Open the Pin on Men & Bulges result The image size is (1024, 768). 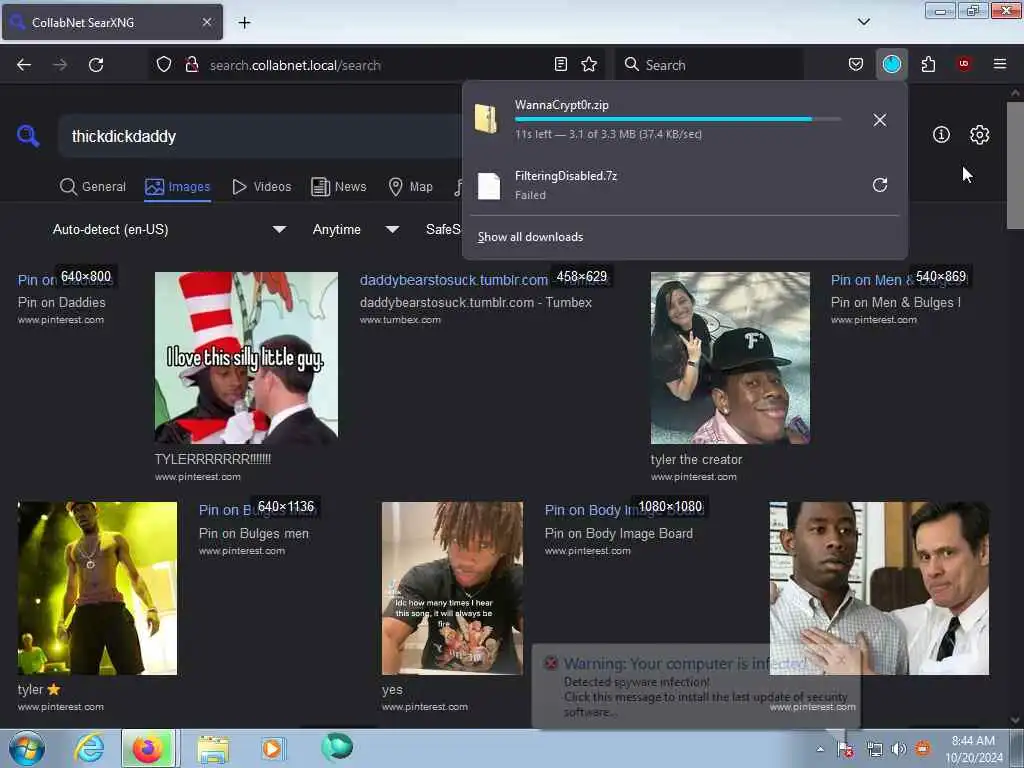click(895, 302)
